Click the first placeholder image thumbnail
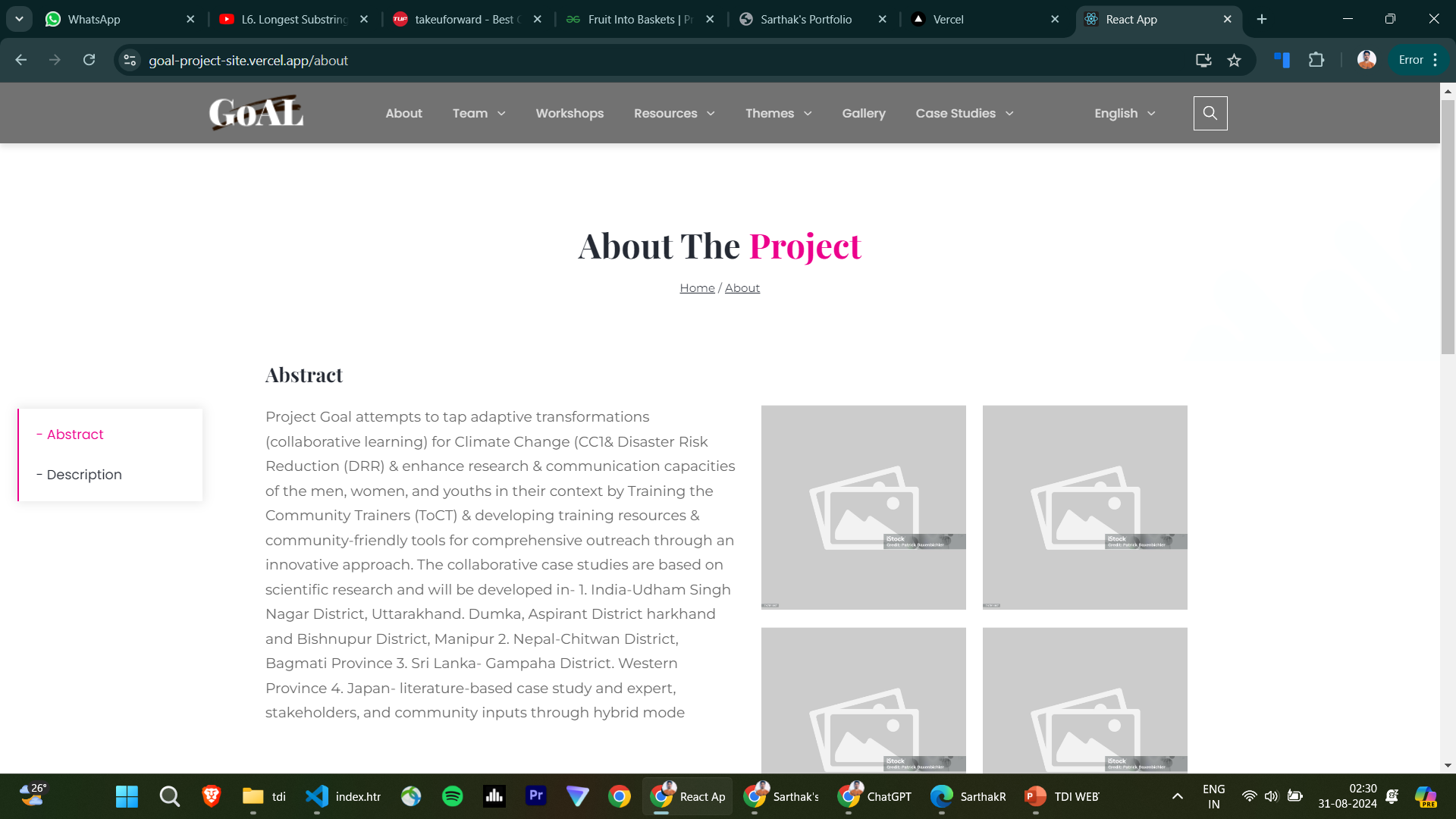Viewport: 1456px width, 819px height. [x=863, y=507]
